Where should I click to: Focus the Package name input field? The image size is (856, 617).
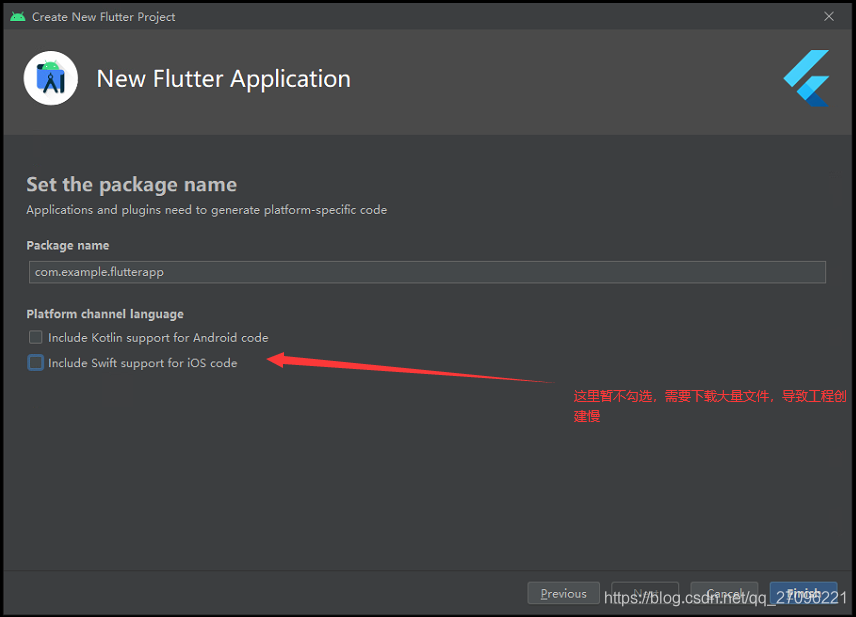(x=427, y=272)
